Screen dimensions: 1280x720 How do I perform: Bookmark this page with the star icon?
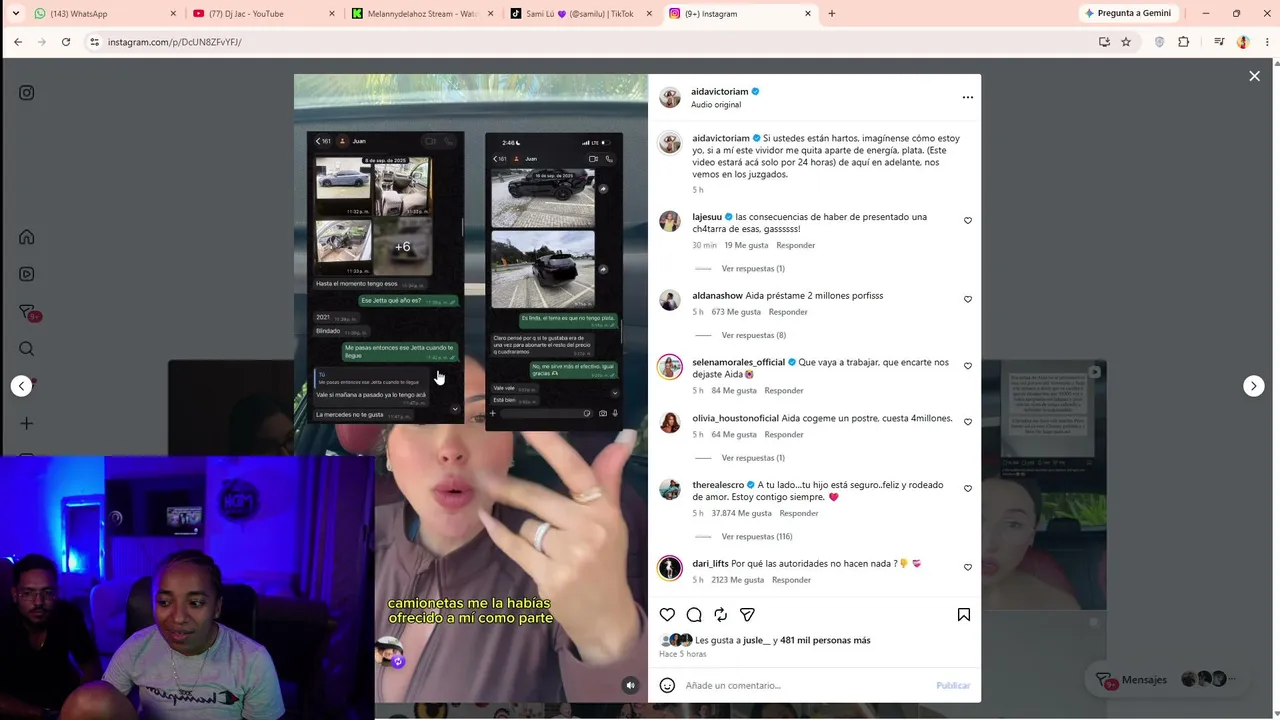tap(1126, 42)
